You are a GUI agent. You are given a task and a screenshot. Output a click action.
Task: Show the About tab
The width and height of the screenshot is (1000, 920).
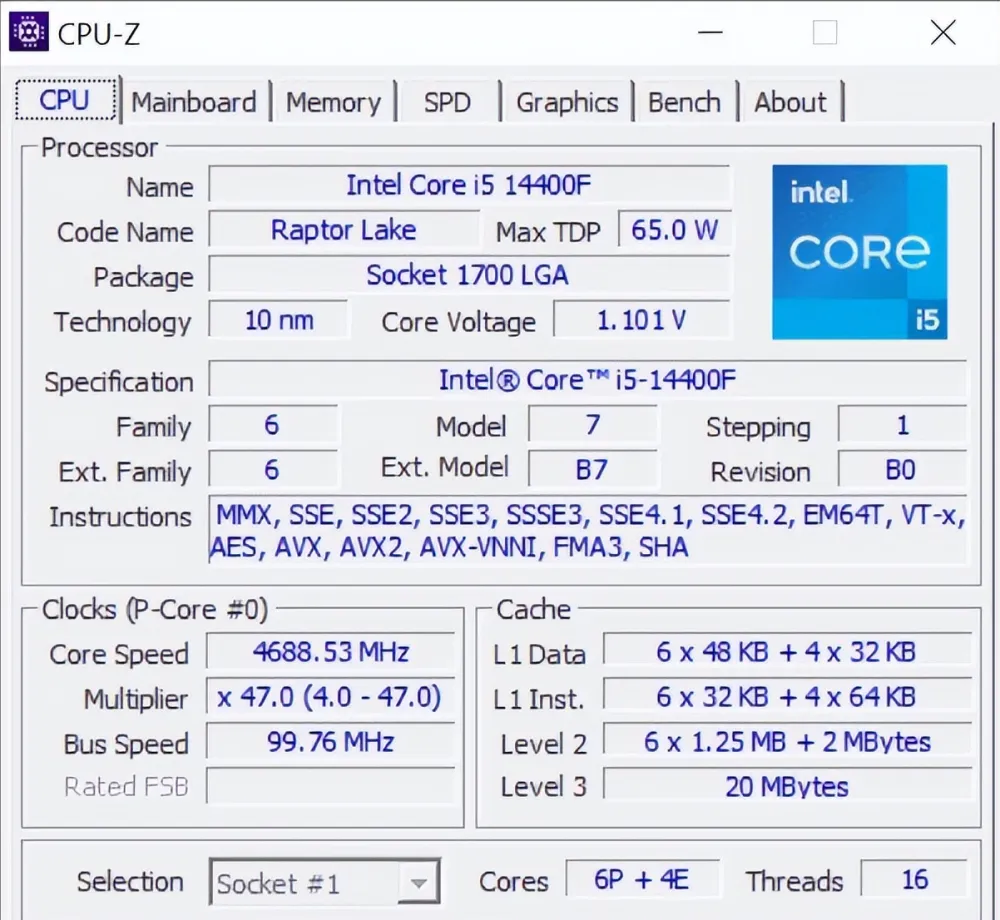[790, 102]
